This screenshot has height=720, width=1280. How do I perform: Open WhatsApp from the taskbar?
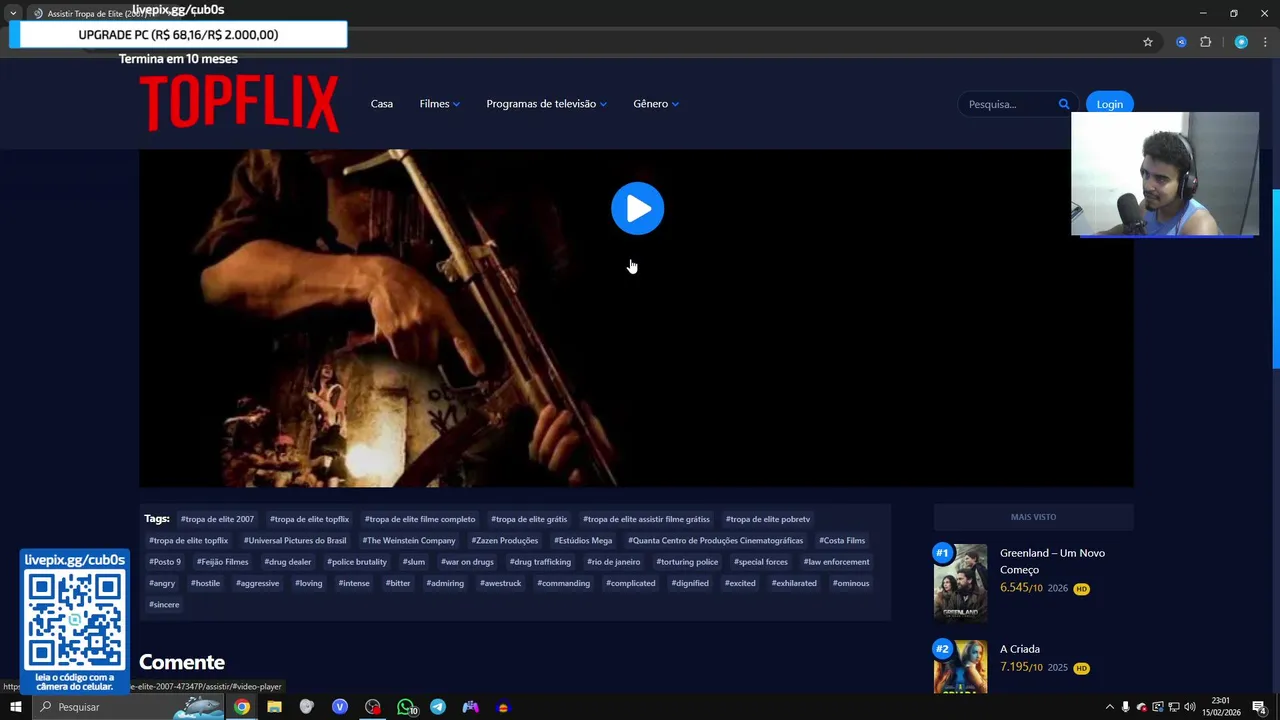405,707
